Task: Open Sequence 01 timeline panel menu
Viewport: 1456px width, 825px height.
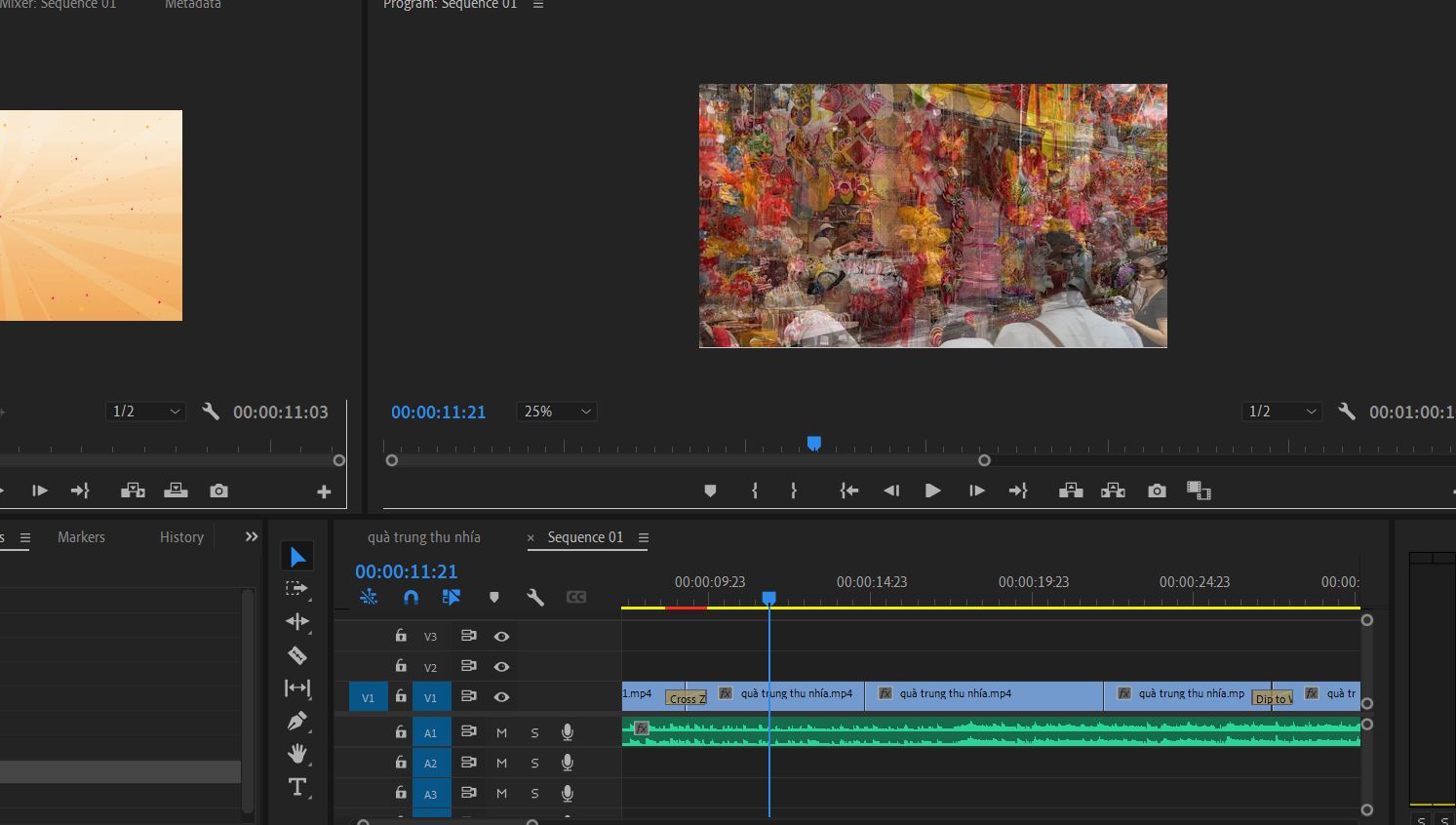Action: [x=644, y=537]
